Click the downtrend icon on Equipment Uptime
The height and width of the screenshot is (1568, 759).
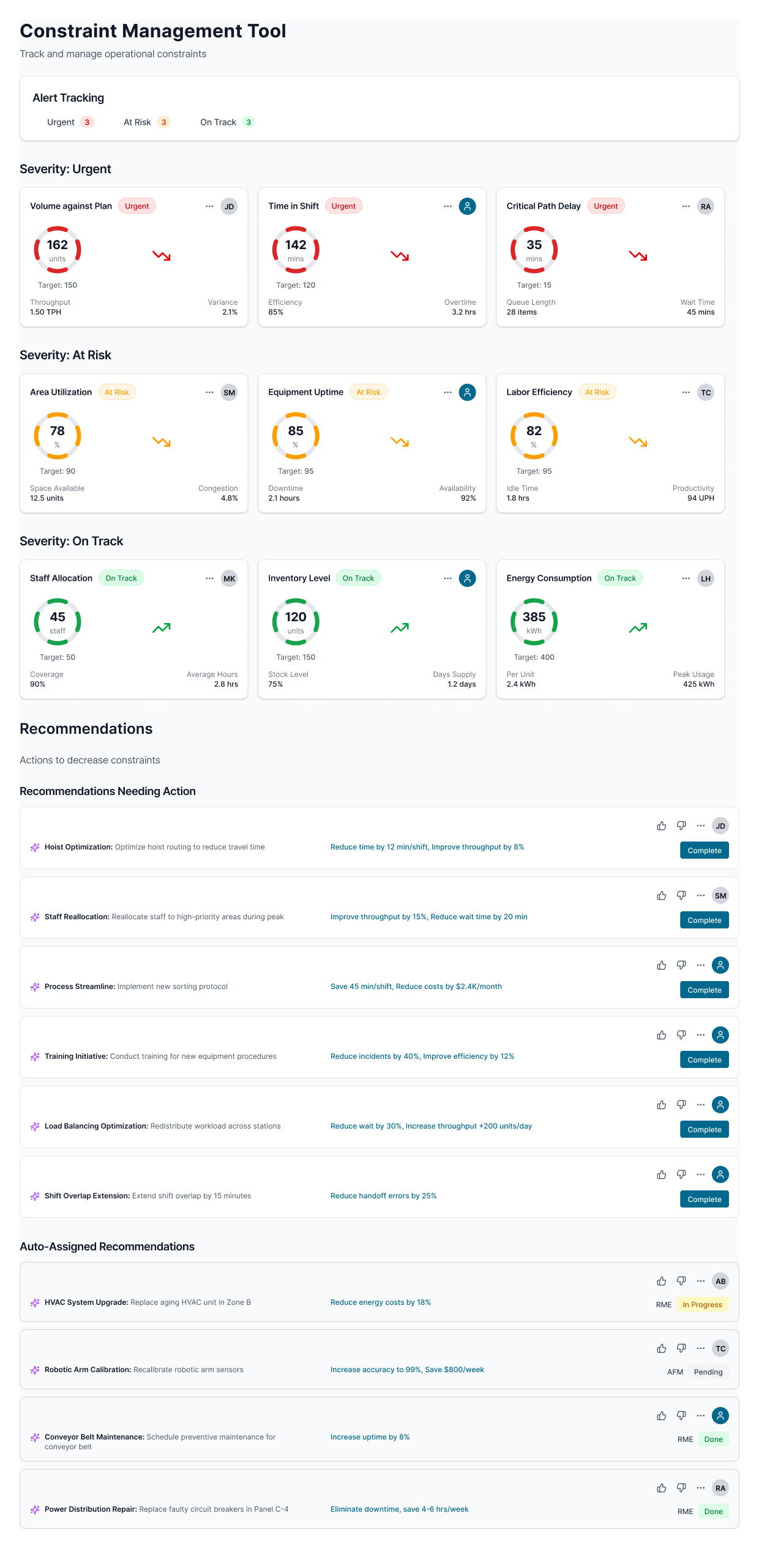click(x=400, y=441)
